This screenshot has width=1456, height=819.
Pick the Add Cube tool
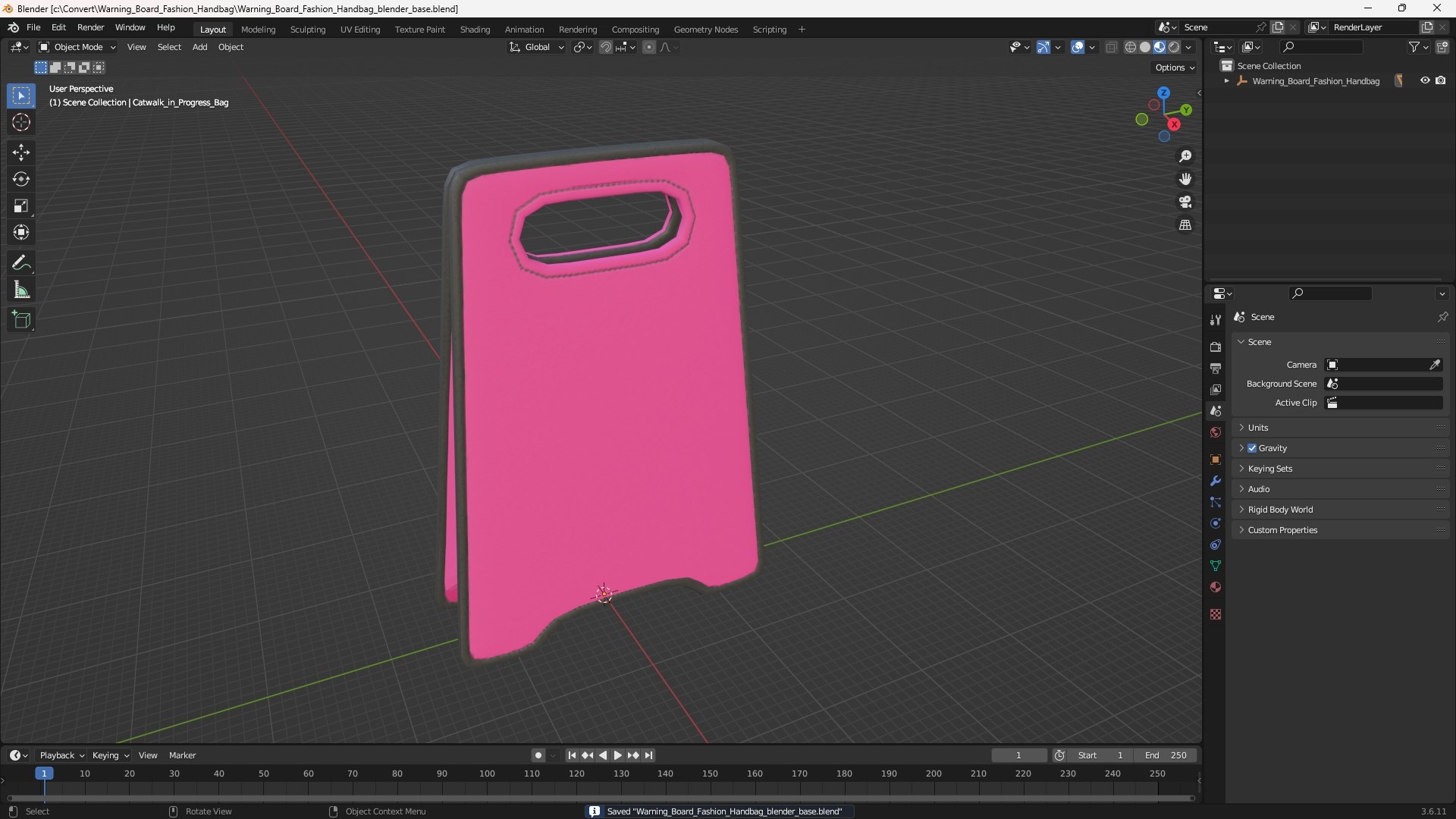pos(20,320)
